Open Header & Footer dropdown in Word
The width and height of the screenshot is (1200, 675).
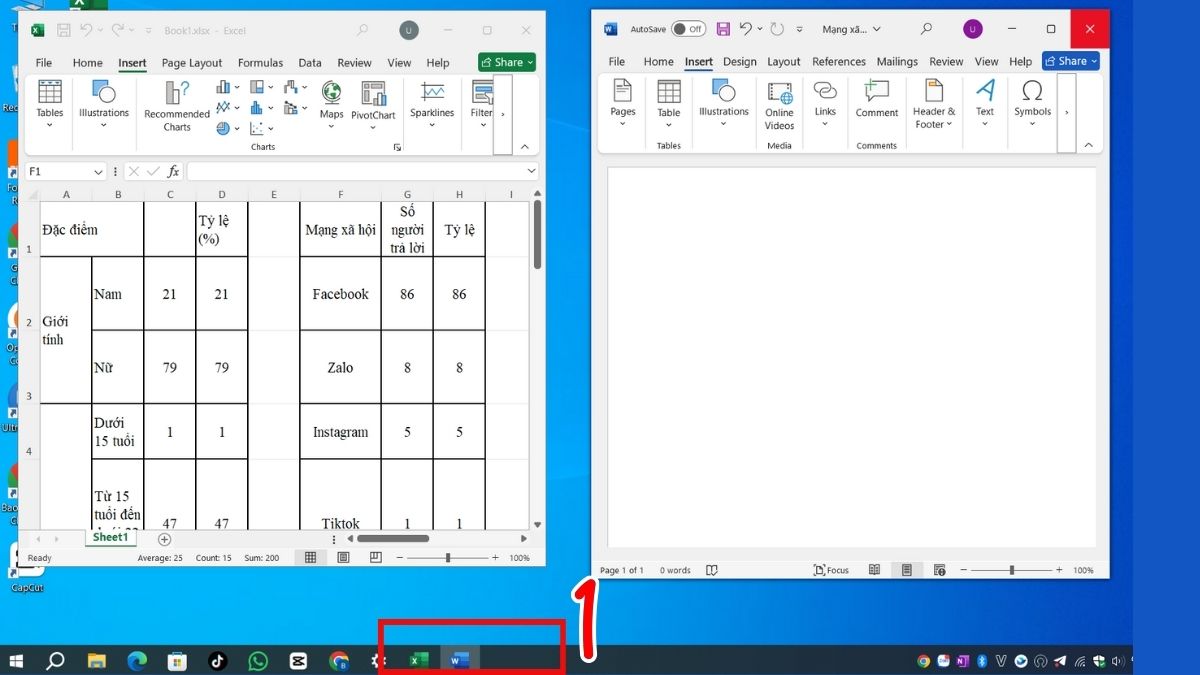[x=934, y=104]
